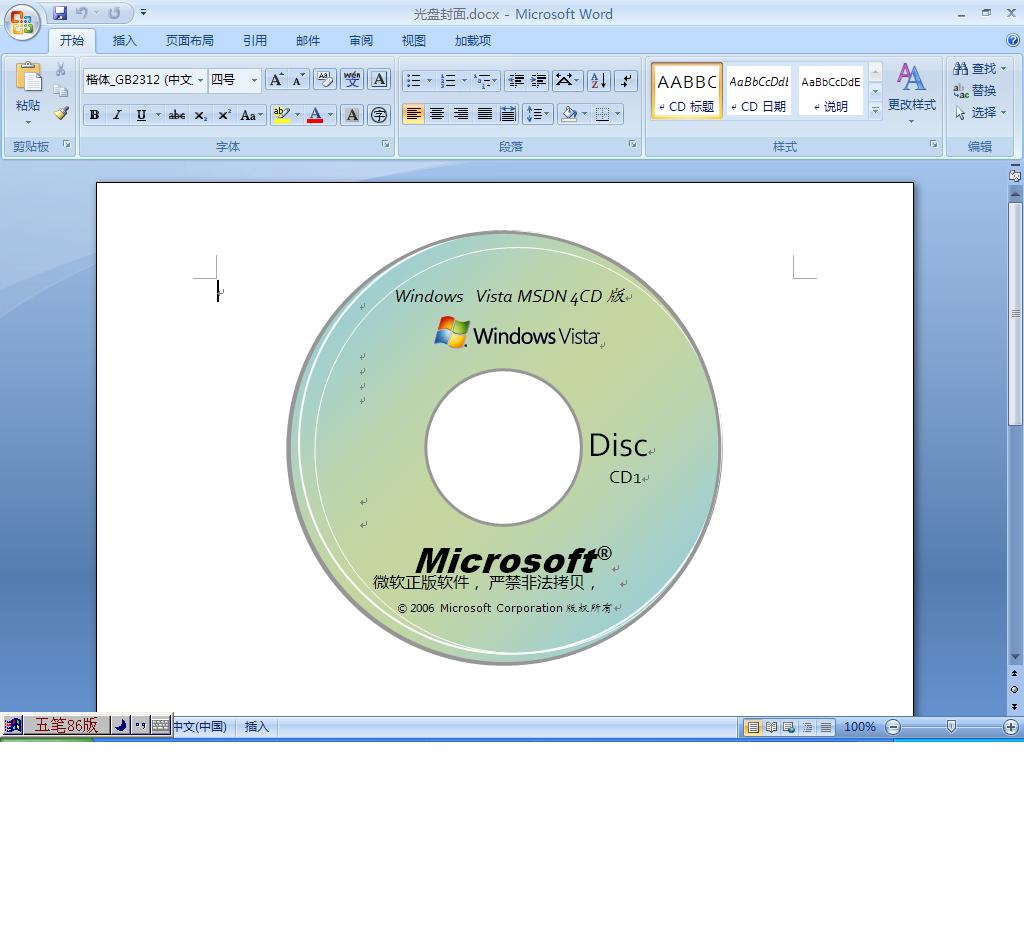Clear formatting with the eraser icon

click(x=325, y=80)
